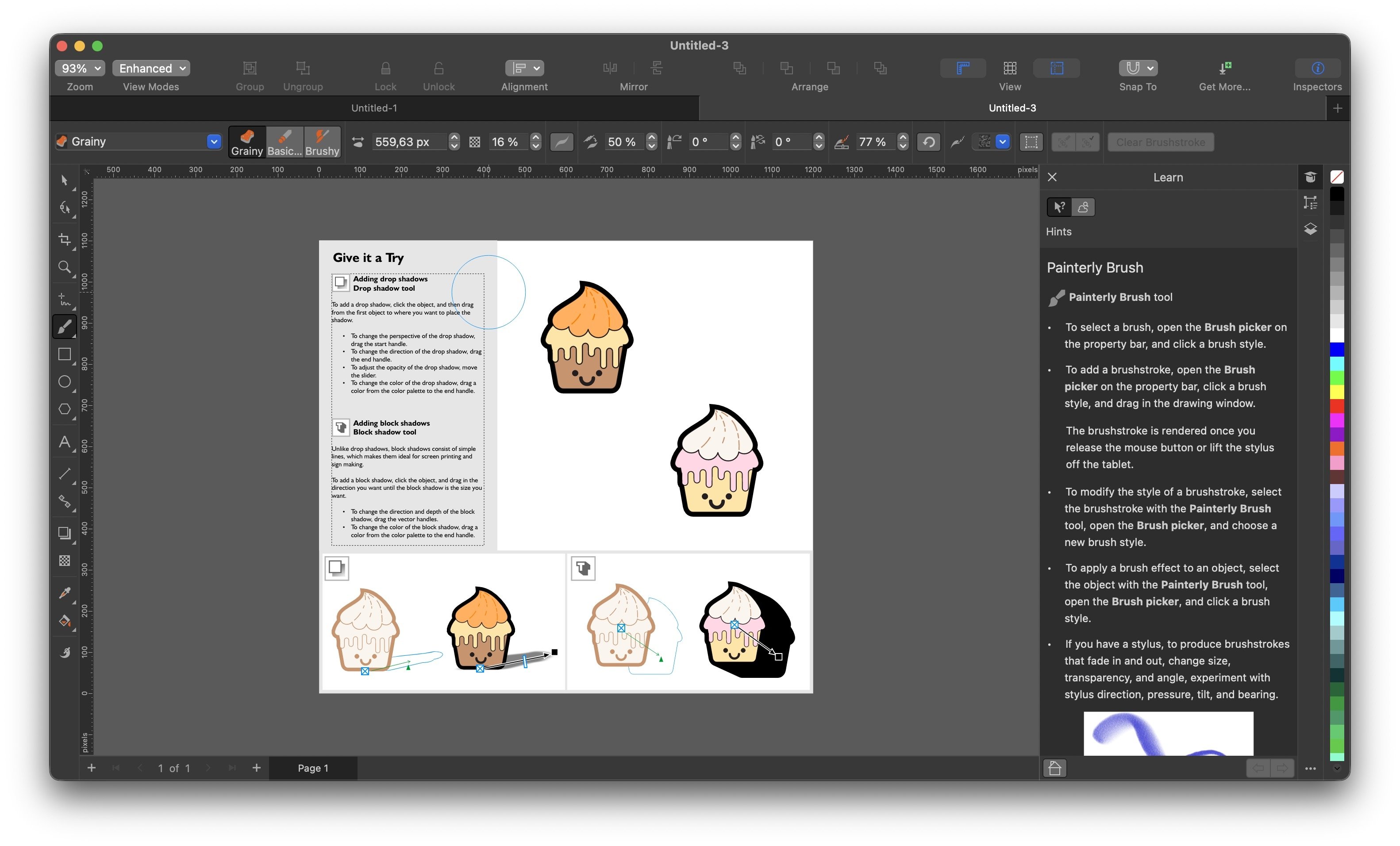Screen dimensions: 1400x846
Task: Open the zoom level 93% dropdown
Action: coord(80,68)
